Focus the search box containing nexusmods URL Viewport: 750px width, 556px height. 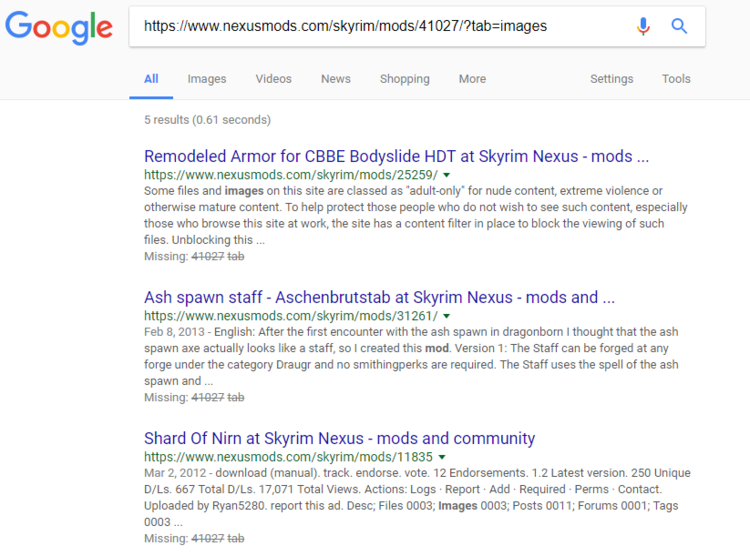pyautogui.click(x=417, y=26)
